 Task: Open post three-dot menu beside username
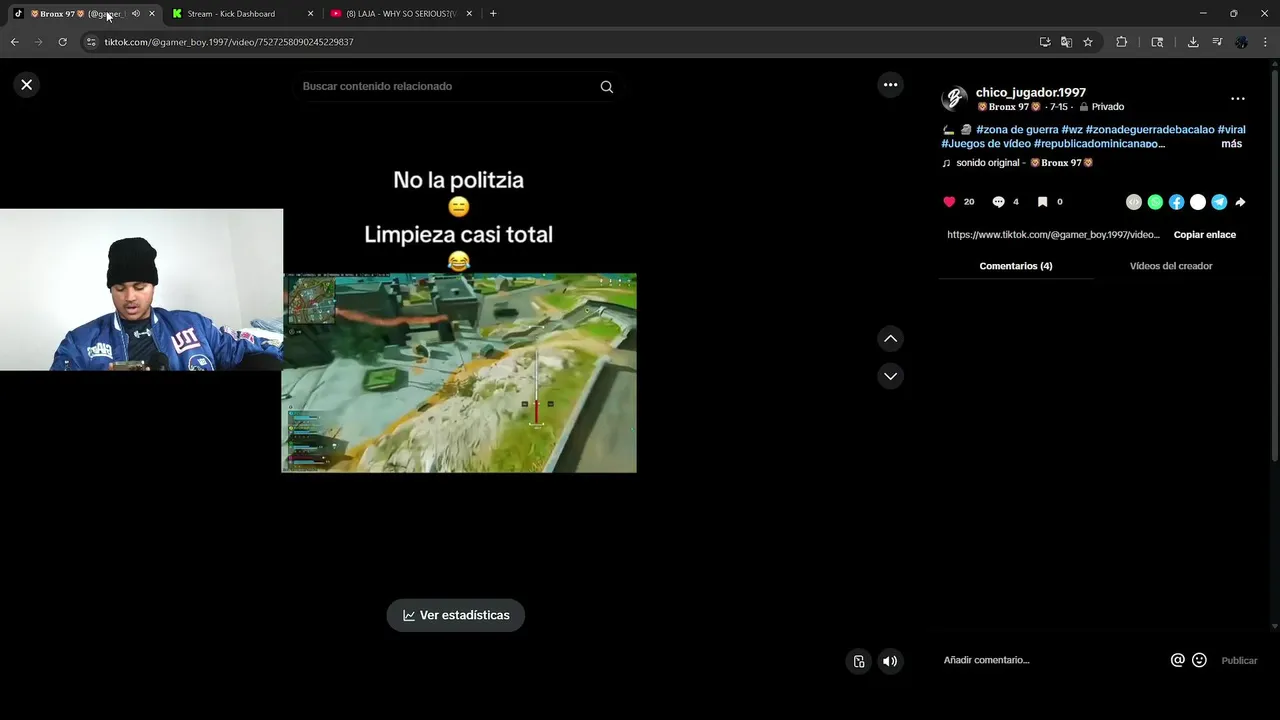(1238, 98)
